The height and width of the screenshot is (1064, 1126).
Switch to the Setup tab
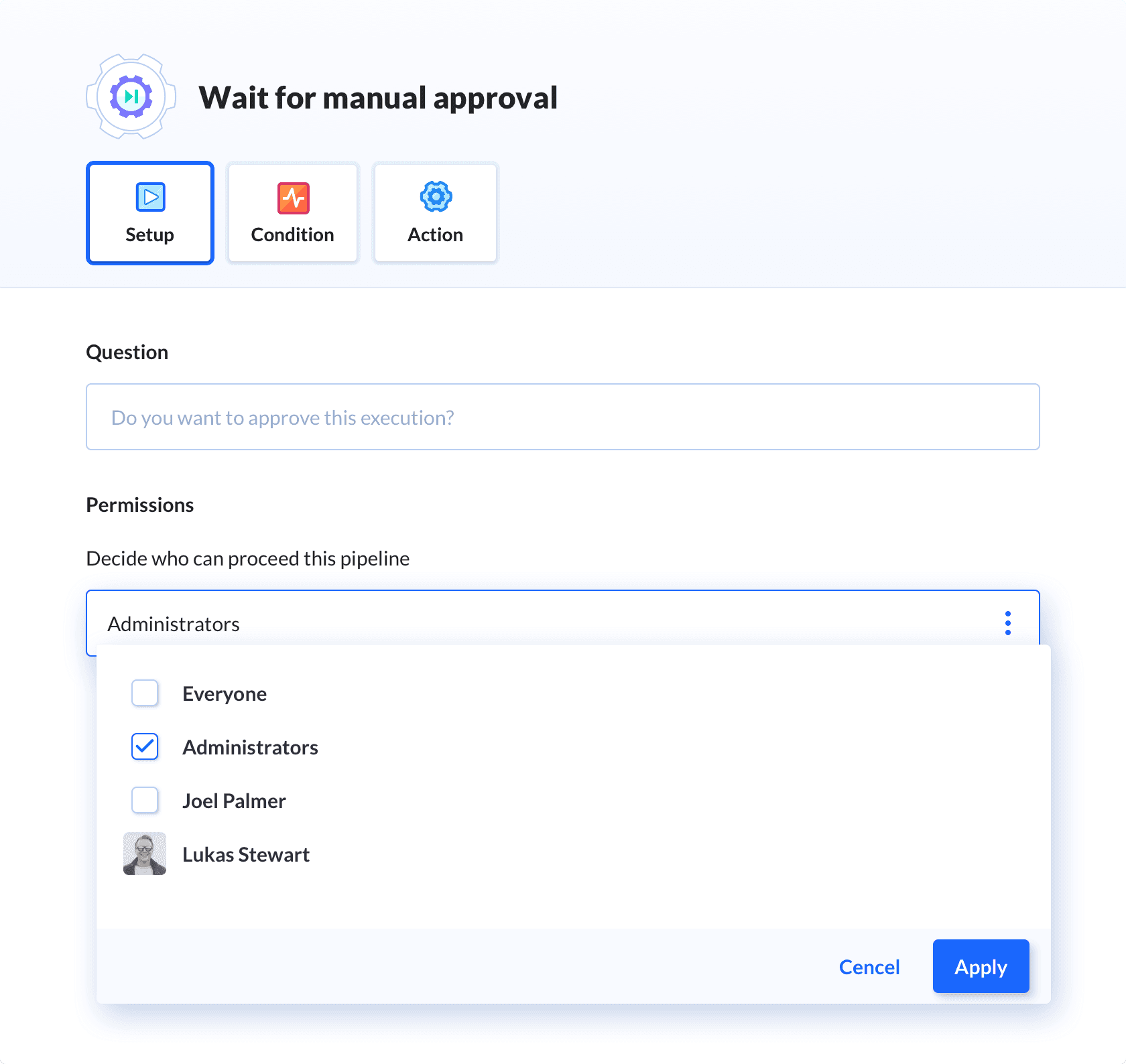point(150,213)
